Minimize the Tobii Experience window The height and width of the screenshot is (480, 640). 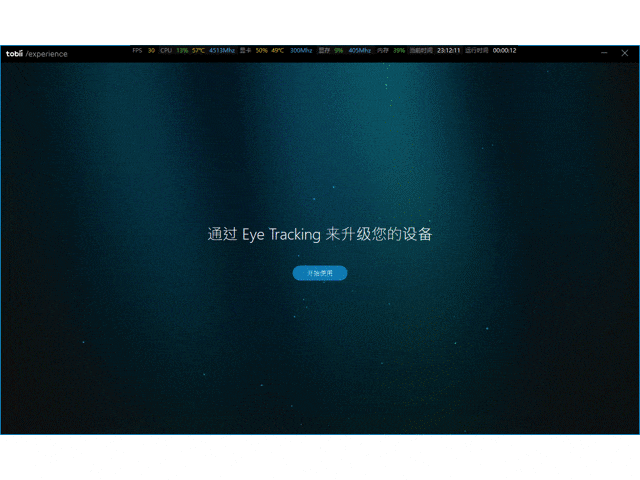point(604,53)
